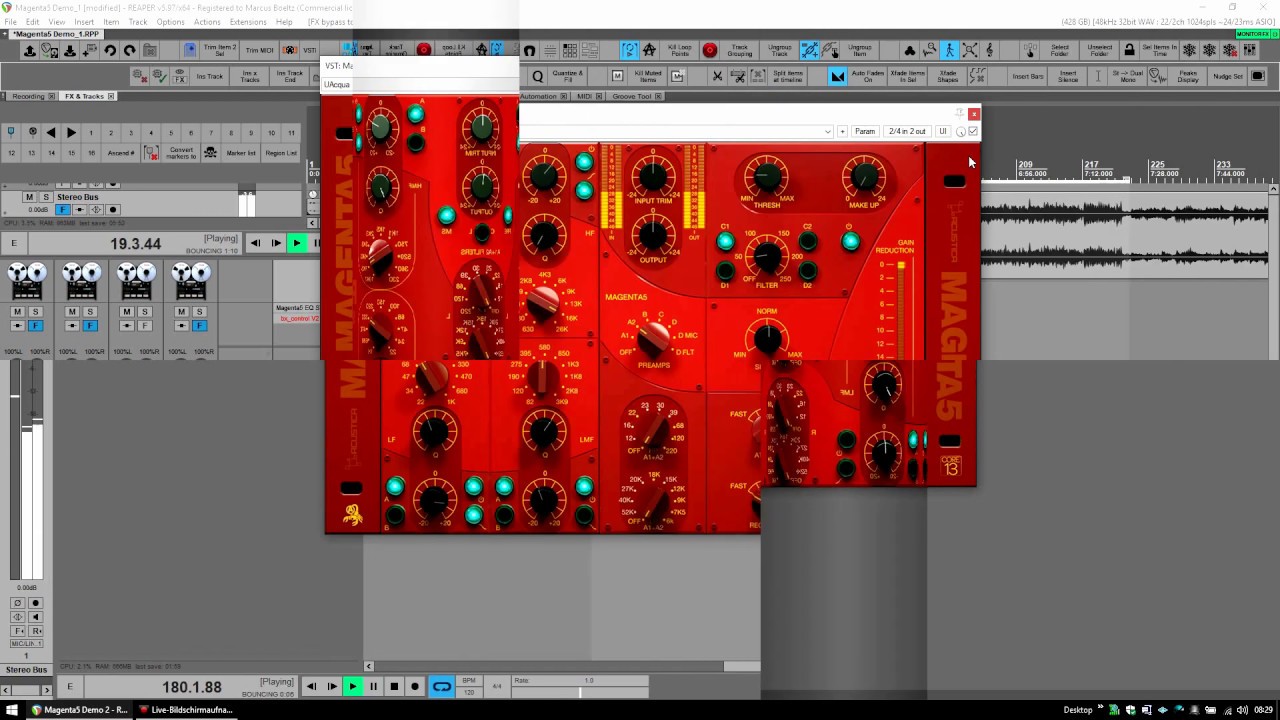1280x720 pixels.
Task: Click the green play button in bottom transport
Action: click(352, 686)
